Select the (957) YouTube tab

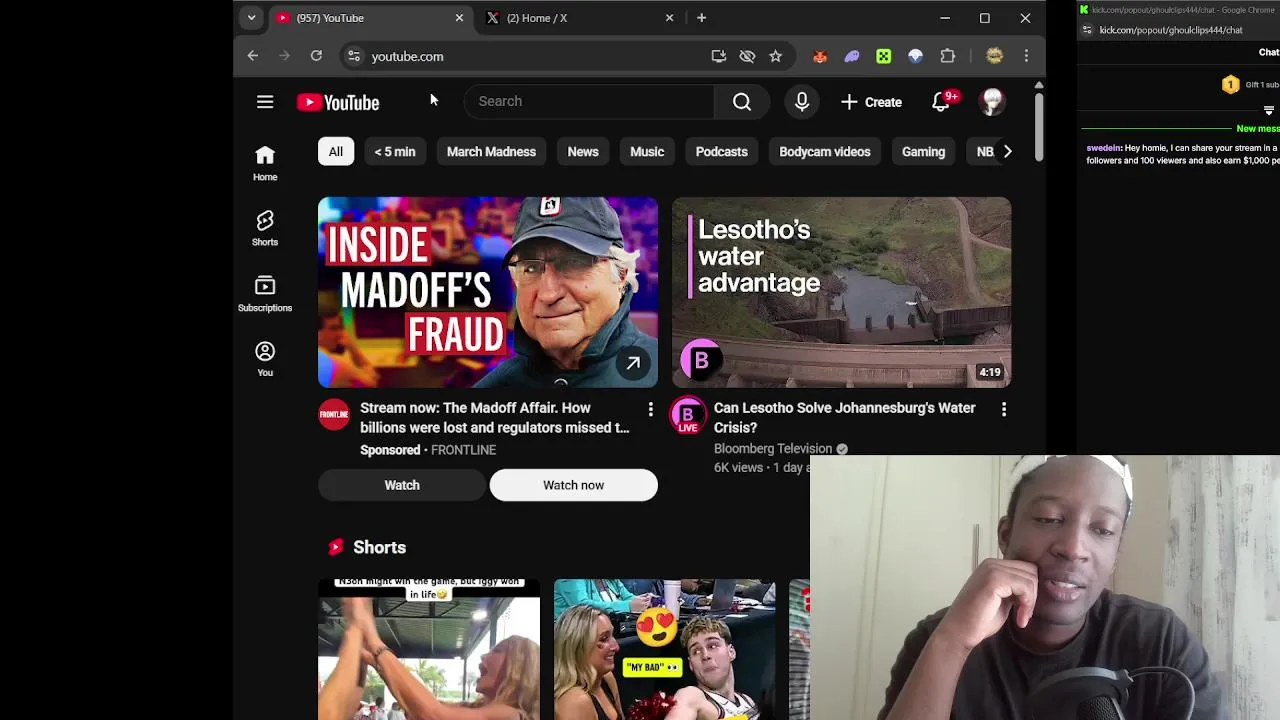[369, 18]
